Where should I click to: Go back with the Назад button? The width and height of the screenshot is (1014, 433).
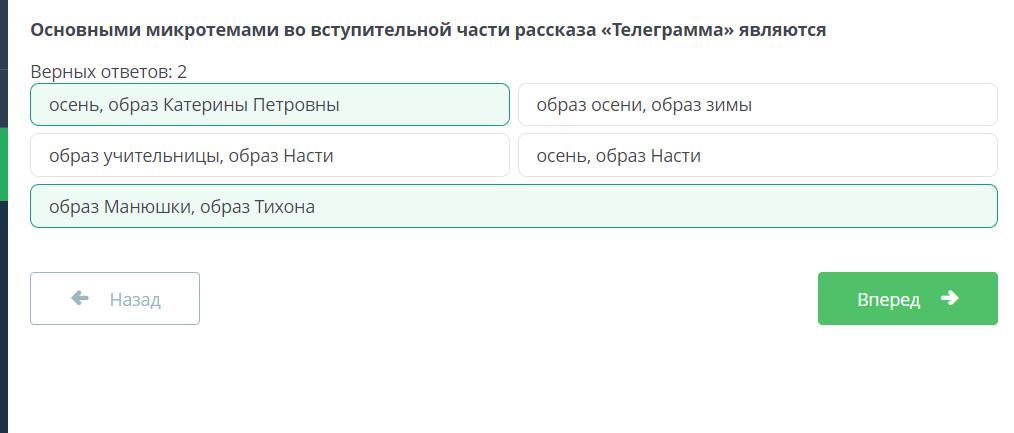[x=115, y=299]
